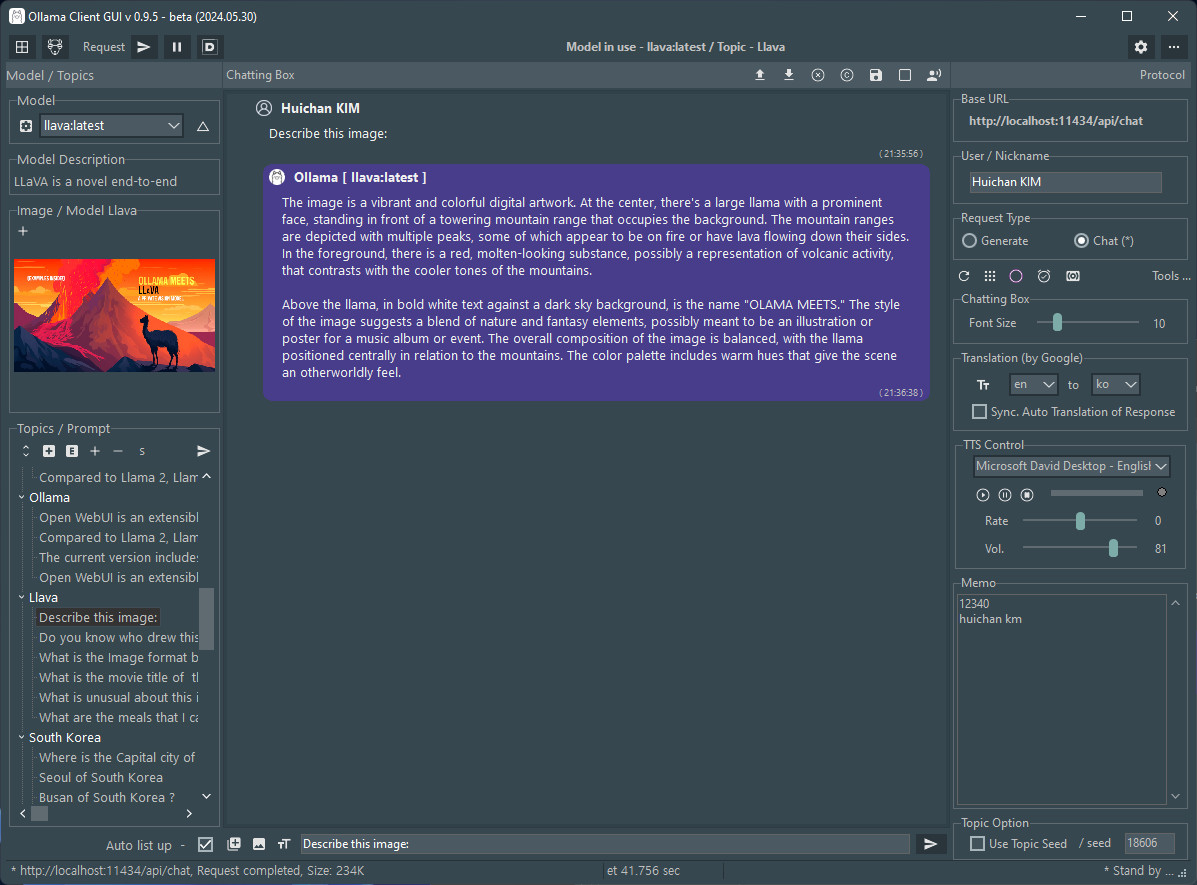
Task: Toggle the Auto list up checkbox
Action: 205,845
